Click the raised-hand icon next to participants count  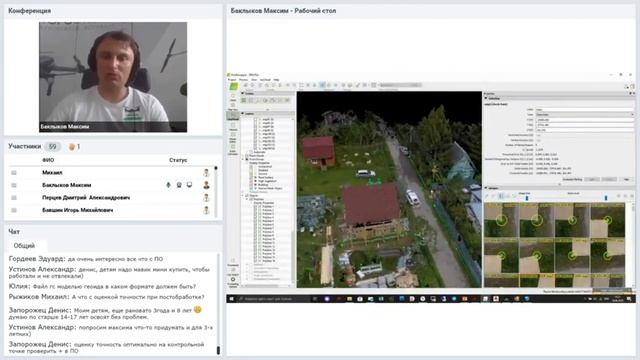pos(72,147)
